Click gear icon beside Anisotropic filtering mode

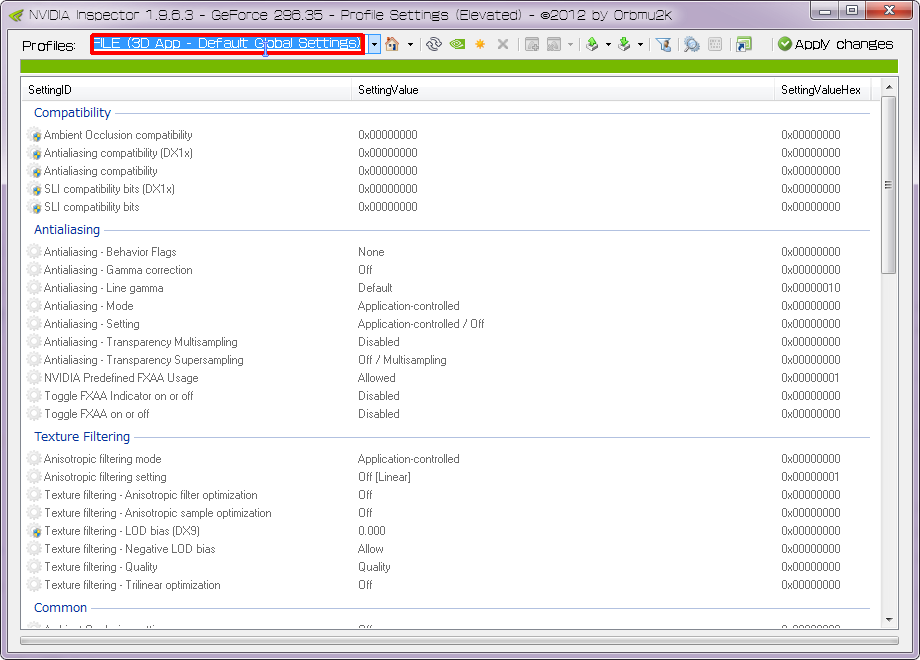[35, 459]
